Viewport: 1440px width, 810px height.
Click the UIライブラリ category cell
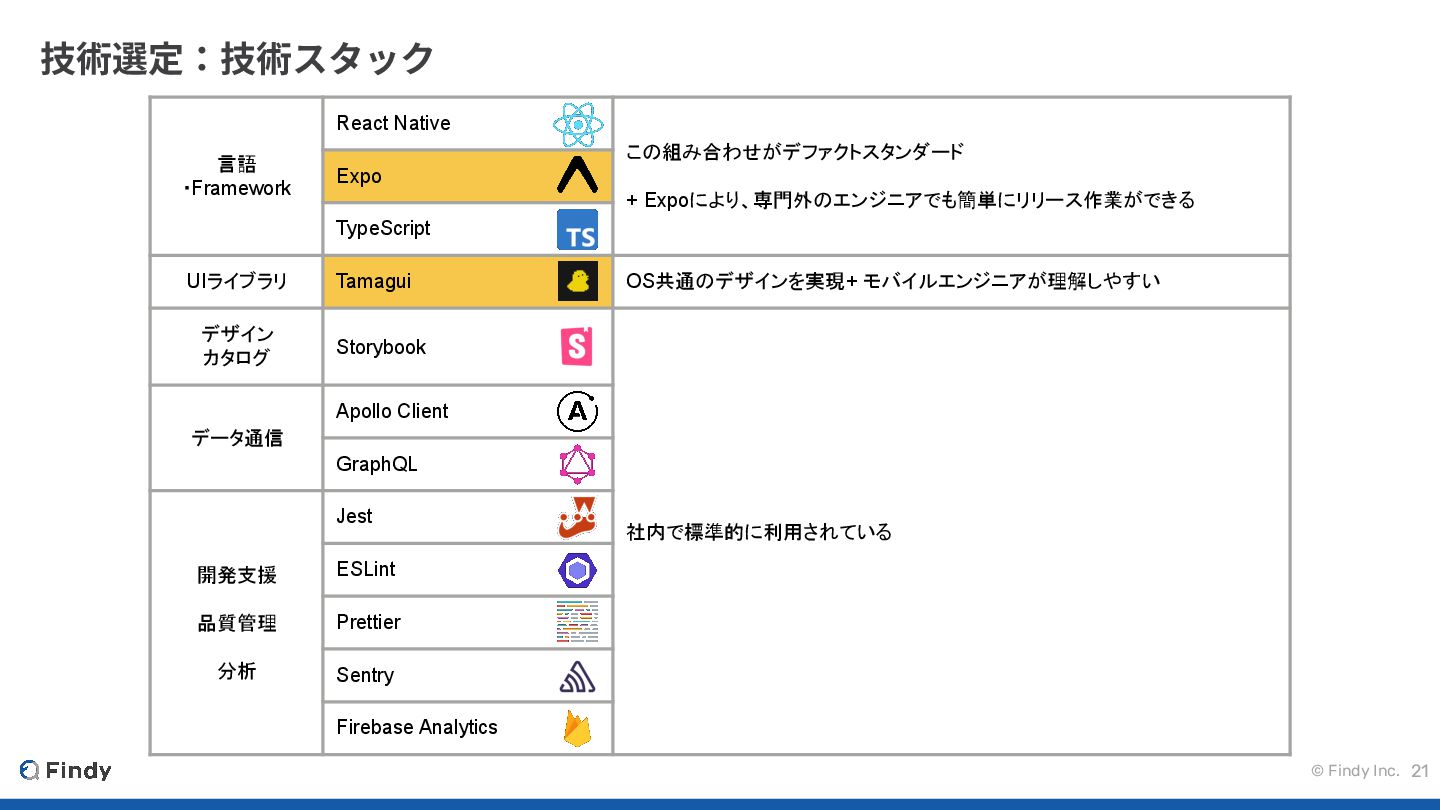pyautogui.click(x=237, y=281)
